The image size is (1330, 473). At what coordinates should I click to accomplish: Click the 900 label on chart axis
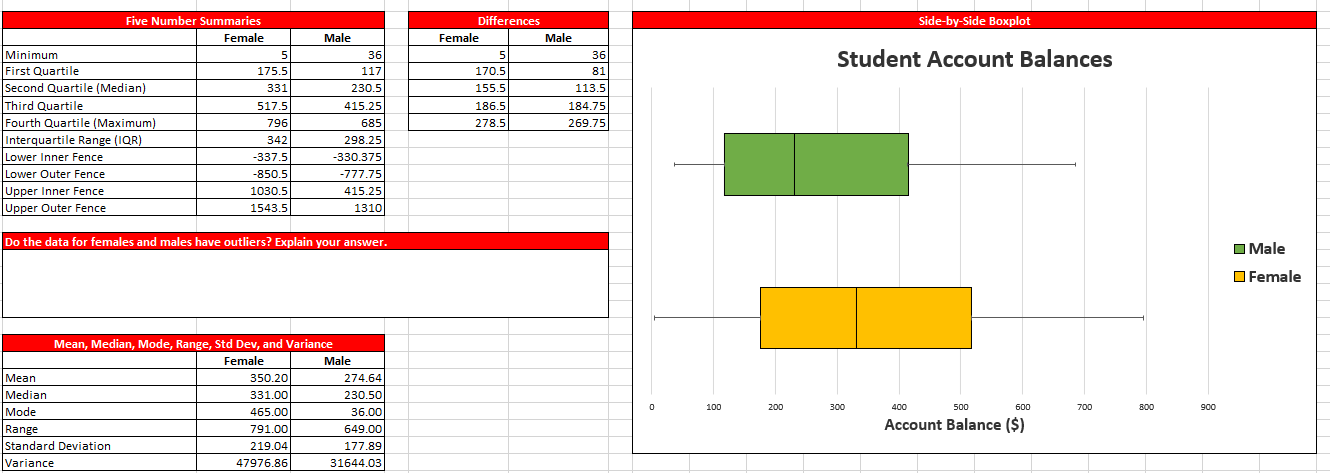1208,407
